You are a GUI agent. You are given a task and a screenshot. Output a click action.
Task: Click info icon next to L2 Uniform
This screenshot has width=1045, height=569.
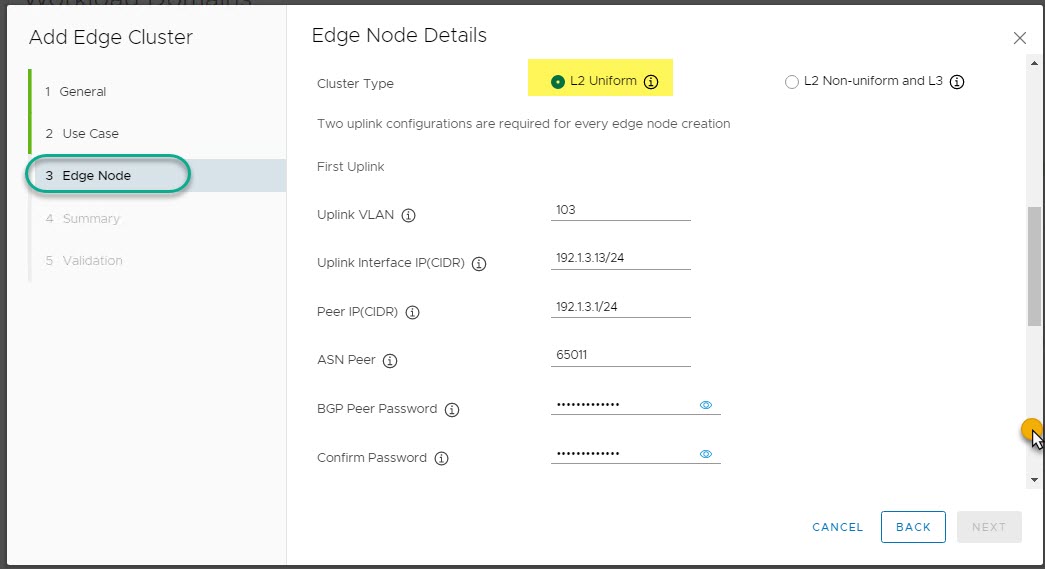(x=651, y=82)
